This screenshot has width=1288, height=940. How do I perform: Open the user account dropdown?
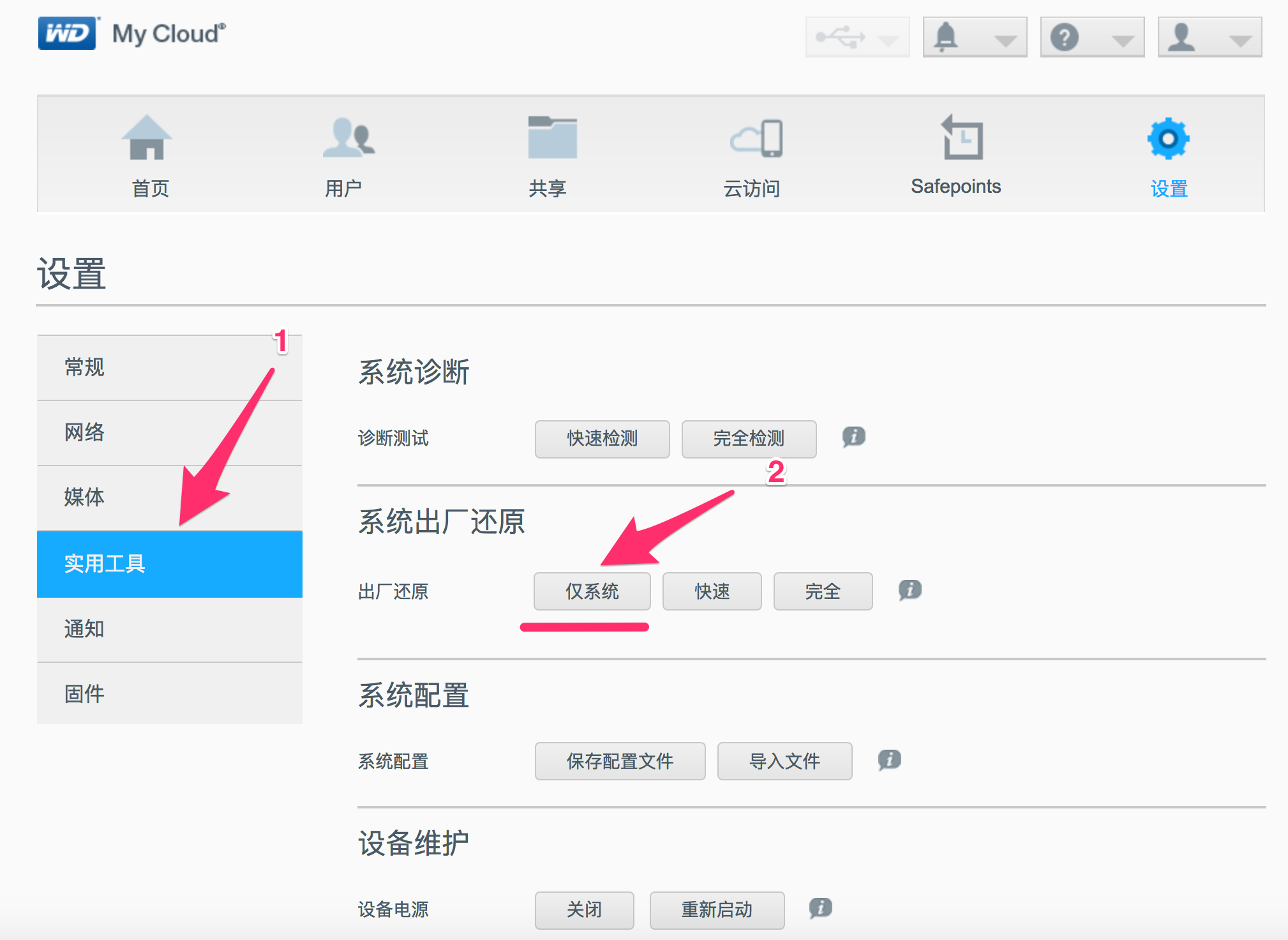(1209, 37)
